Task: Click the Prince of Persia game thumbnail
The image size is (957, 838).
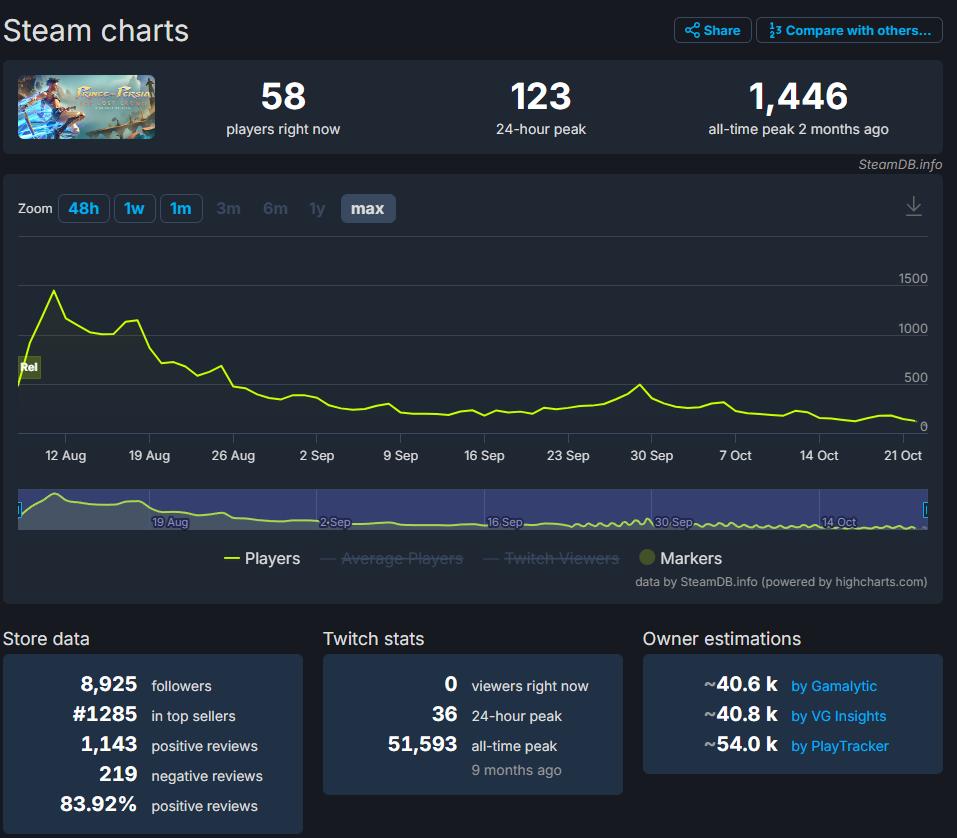Action: pos(86,107)
